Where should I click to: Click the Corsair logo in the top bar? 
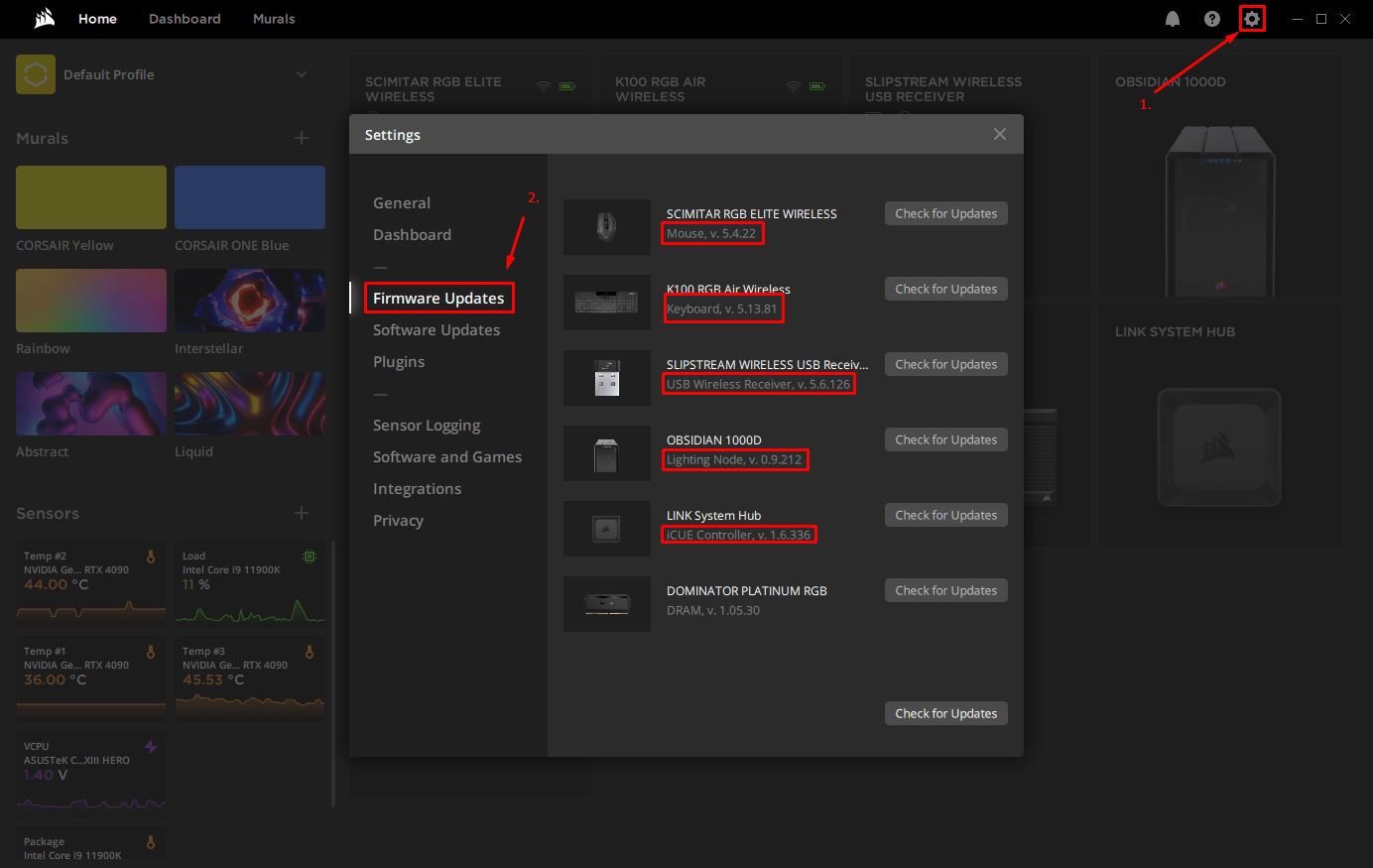point(43,18)
